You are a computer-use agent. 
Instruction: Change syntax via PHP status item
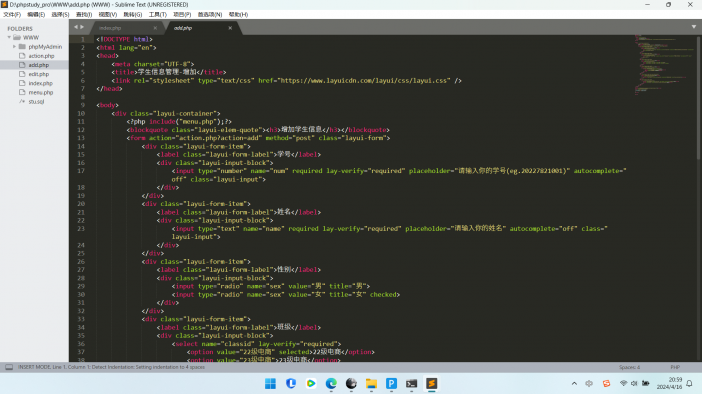[675, 367]
